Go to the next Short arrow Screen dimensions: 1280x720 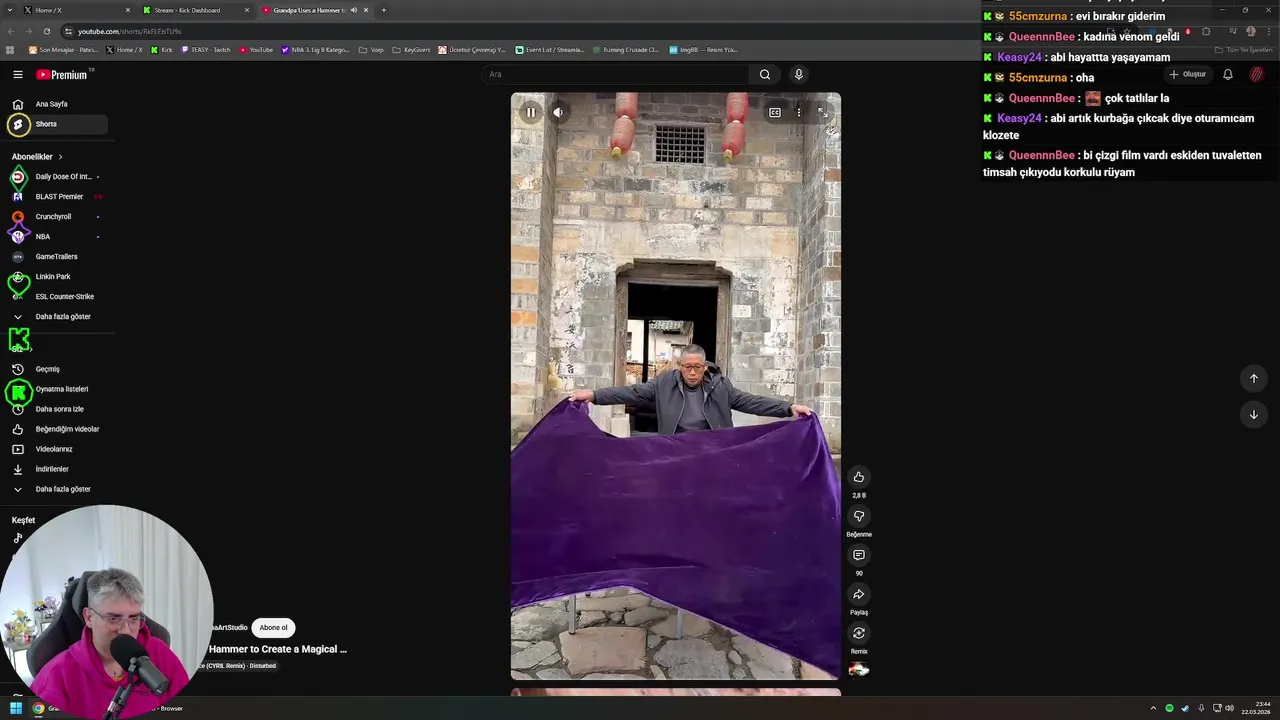(1253, 414)
